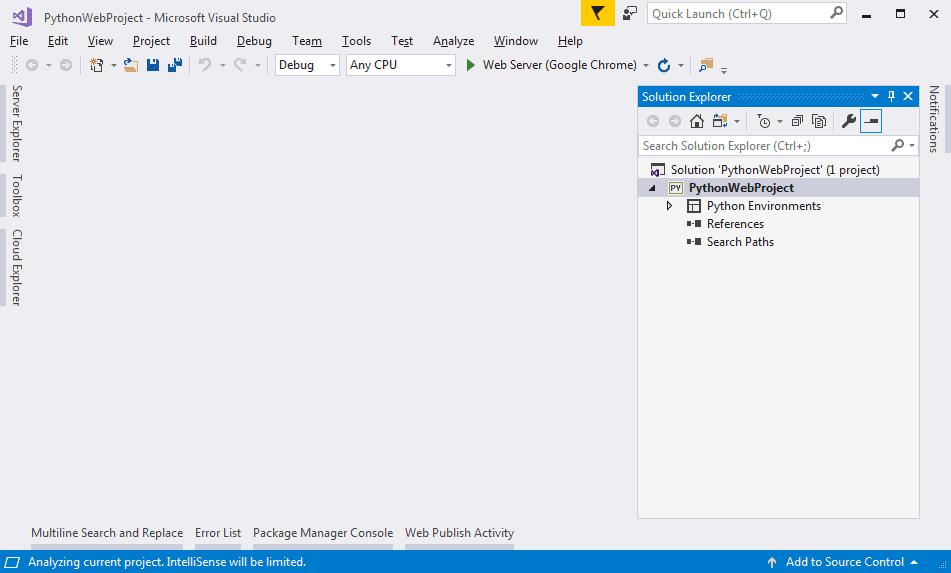The height and width of the screenshot is (573, 951).
Task: Open the Project menu
Action: [x=151, y=41]
